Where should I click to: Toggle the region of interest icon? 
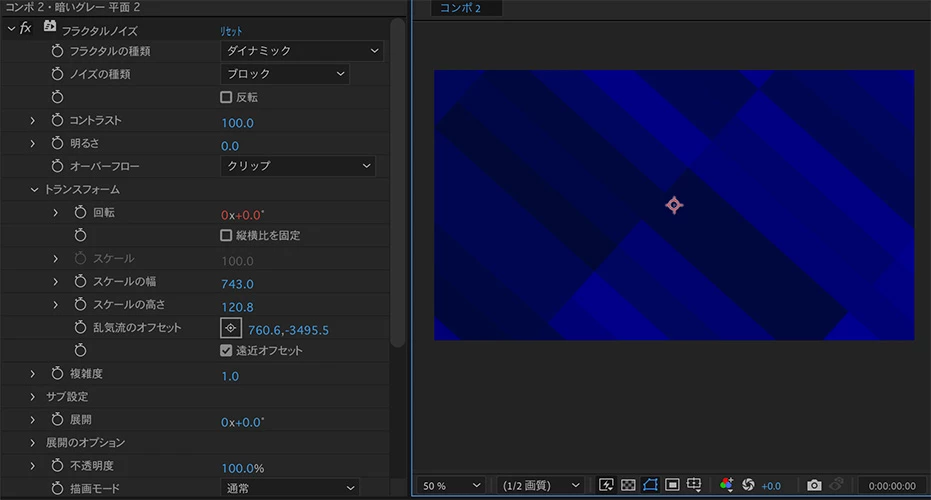click(x=672, y=485)
